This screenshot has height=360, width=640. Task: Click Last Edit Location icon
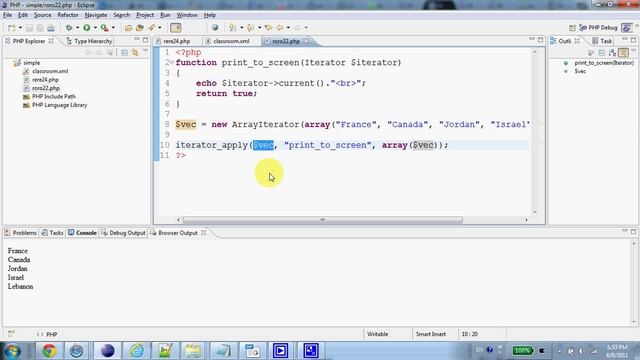click(268, 28)
